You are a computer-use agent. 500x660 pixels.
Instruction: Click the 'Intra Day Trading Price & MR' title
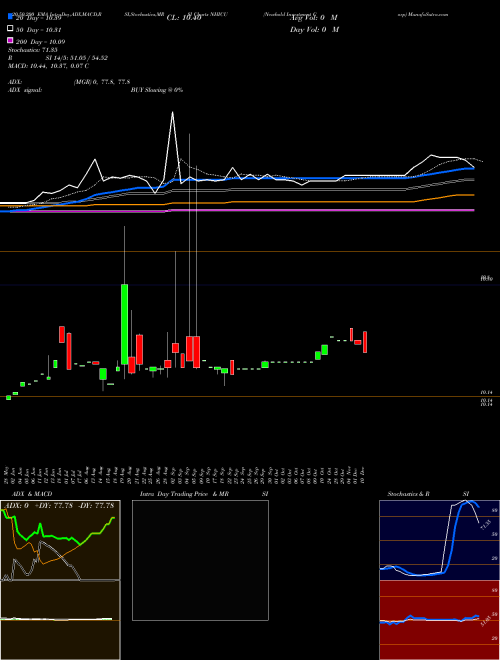coord(184,494)
